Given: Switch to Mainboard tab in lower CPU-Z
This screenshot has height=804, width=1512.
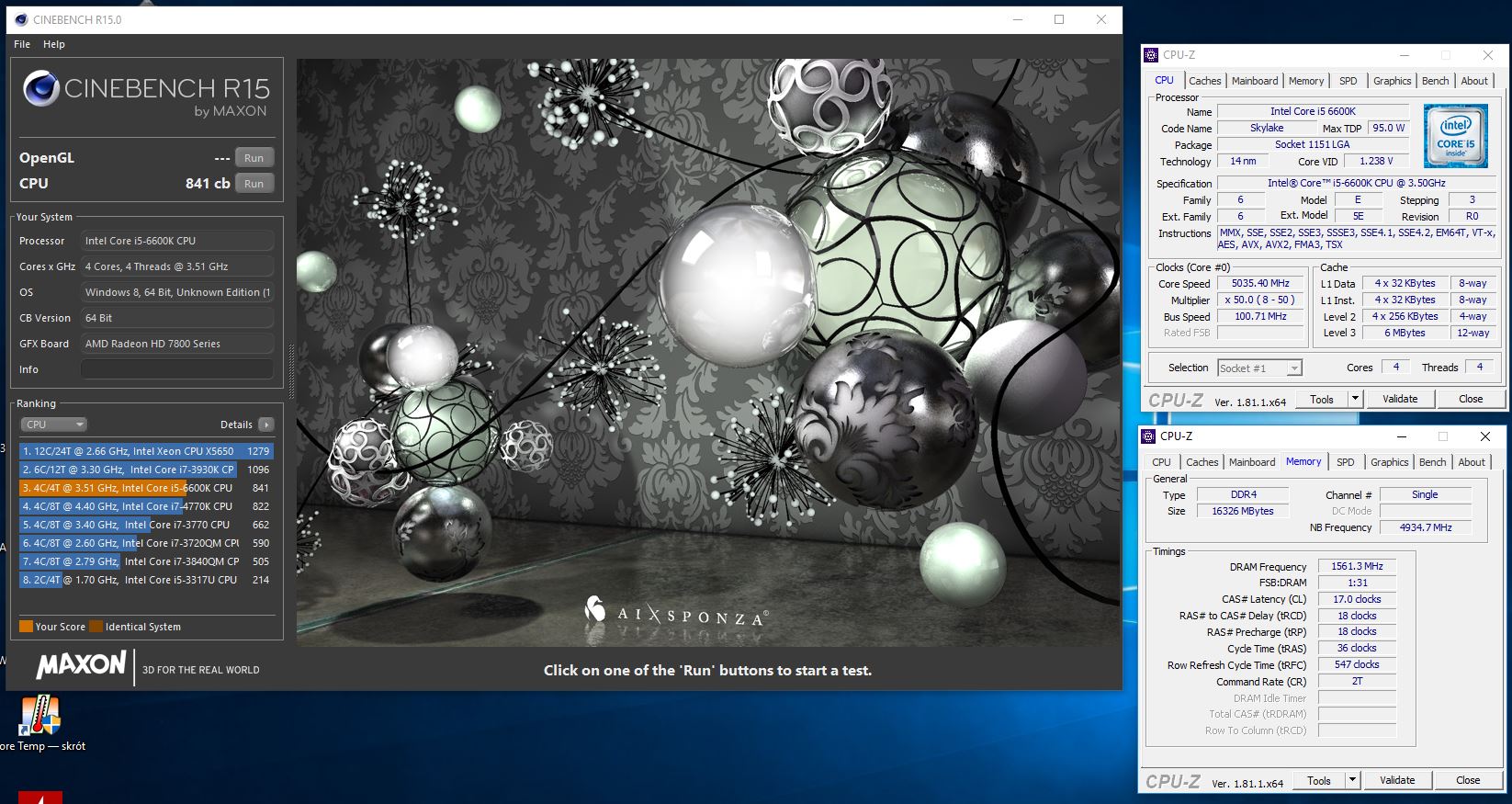Looking at the screenshot, I should [x=1252, y=462].
